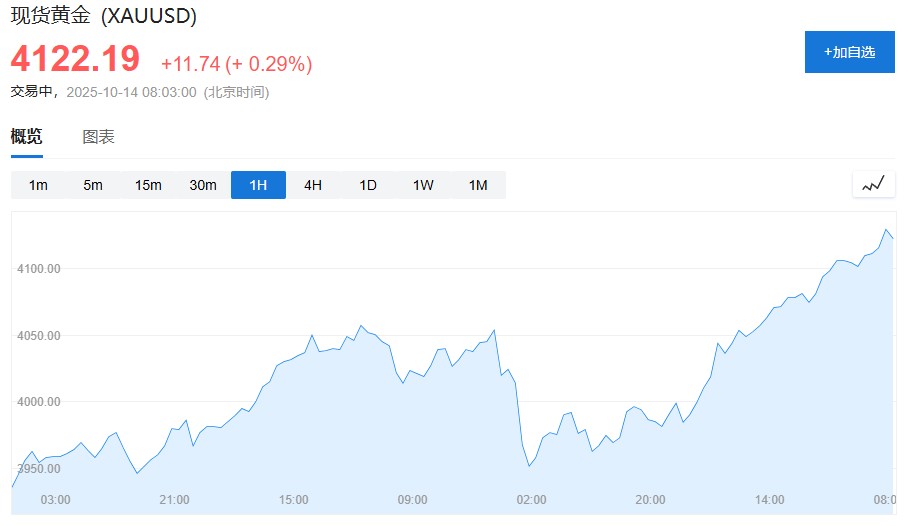The width and height of the screenshot is (912, 526).
Task: Add gold to watchlist with +加自选
Action: click(849, 52)
